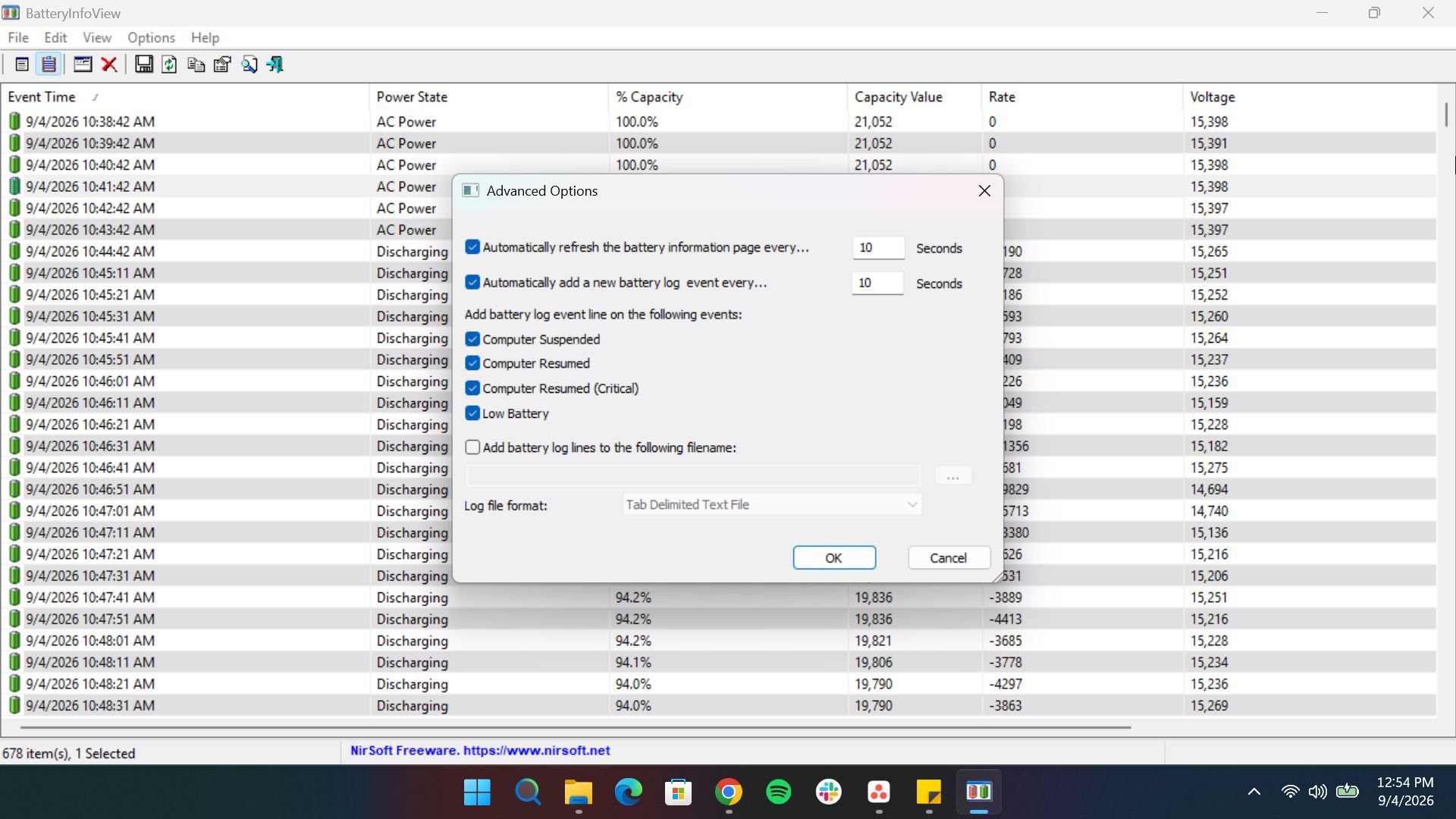
Task: Switch to battery log view icon
Action: [49, 64]
